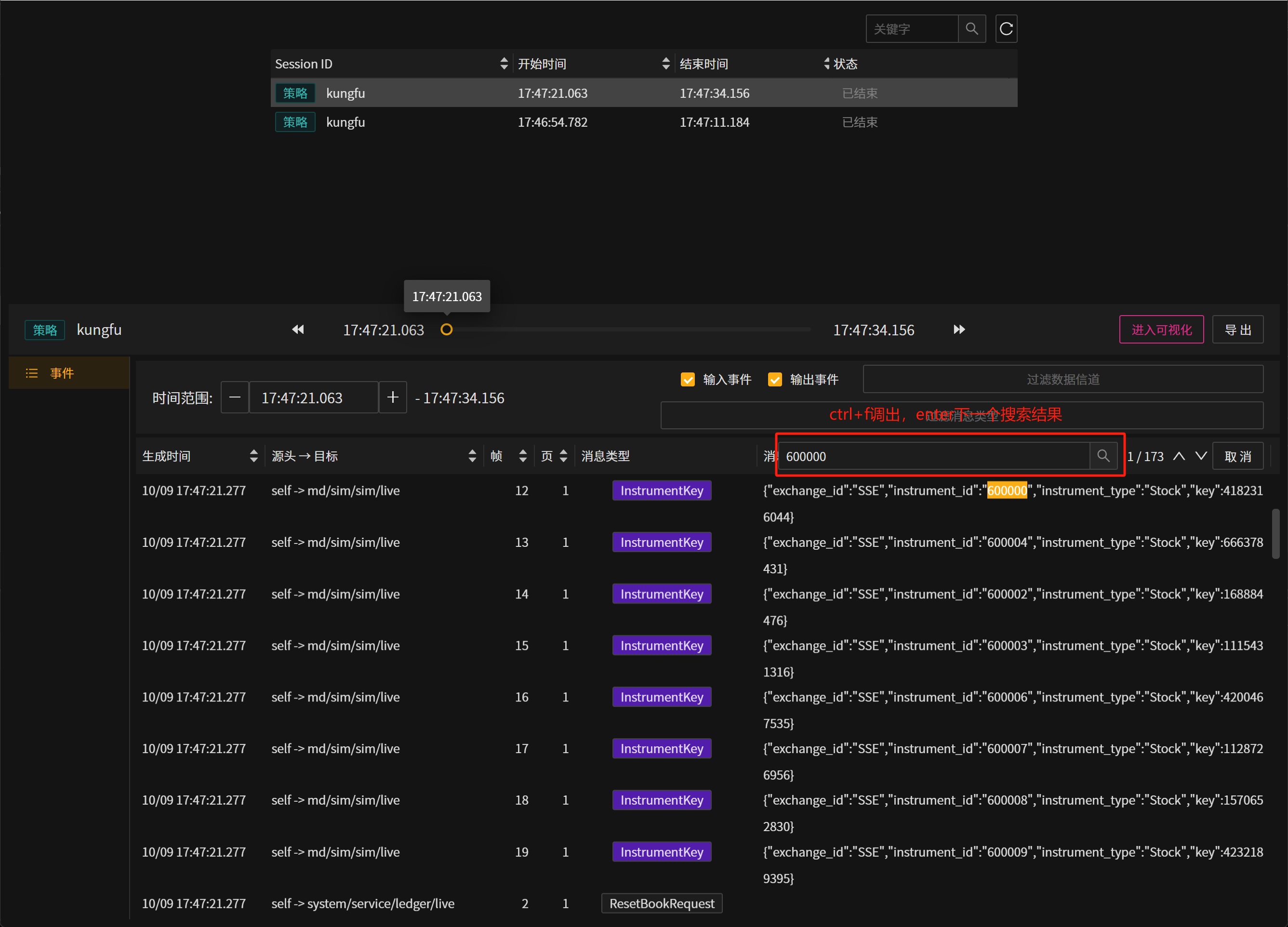Toggle the 输入事件 checkbox
The width and height of the screenshot is (1288, 927).
click(x=687, y=379)
